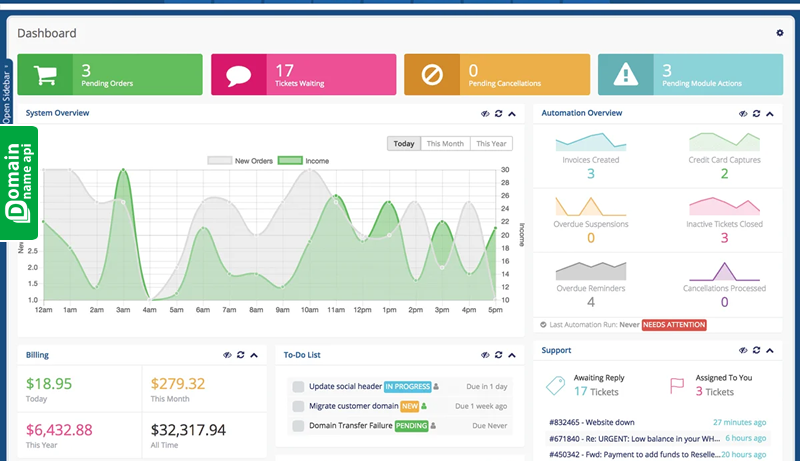The height and width of the screenshot is (461, 800).
Task: Refresh the To-Do List widget
Action: point(498,355)
